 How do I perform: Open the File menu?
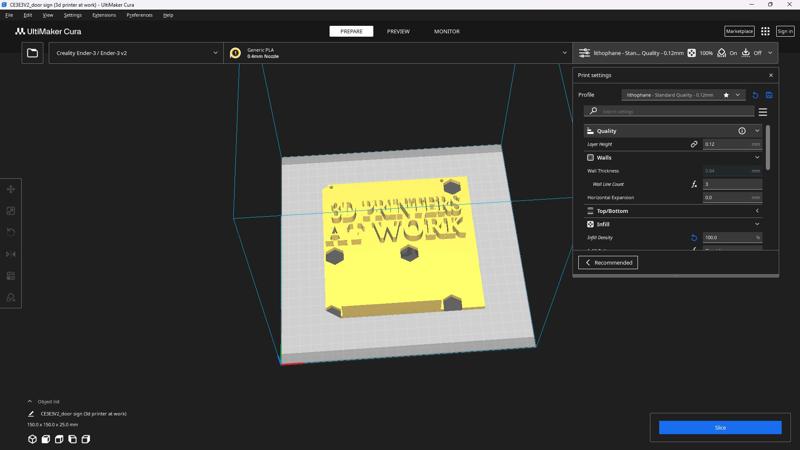click(9, 15)
